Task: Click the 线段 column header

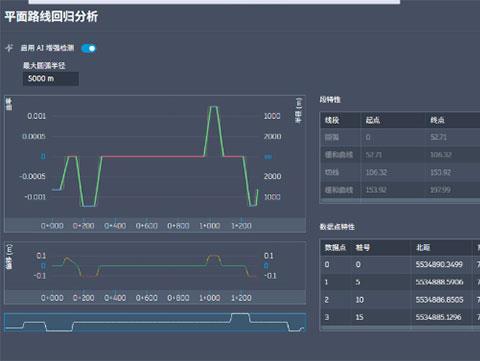Action: pyautogui.click(x=332, y=120)
